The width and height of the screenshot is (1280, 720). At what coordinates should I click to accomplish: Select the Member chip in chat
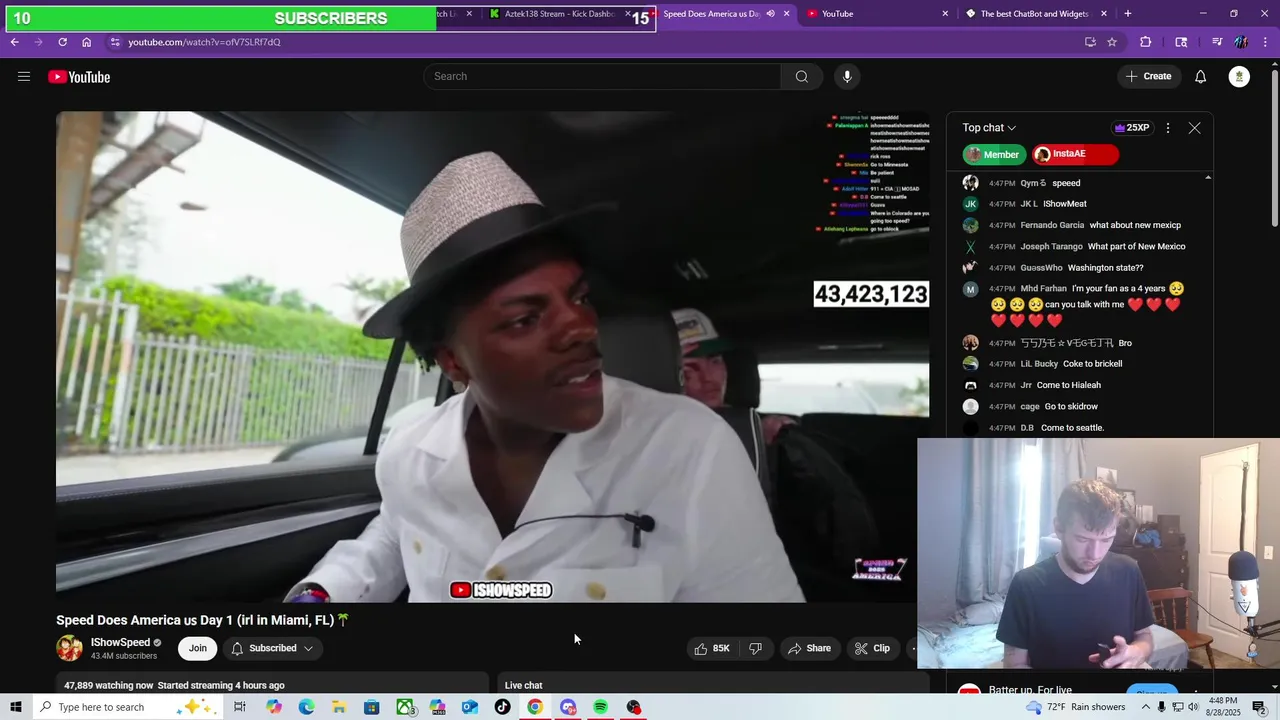point(994,154)
